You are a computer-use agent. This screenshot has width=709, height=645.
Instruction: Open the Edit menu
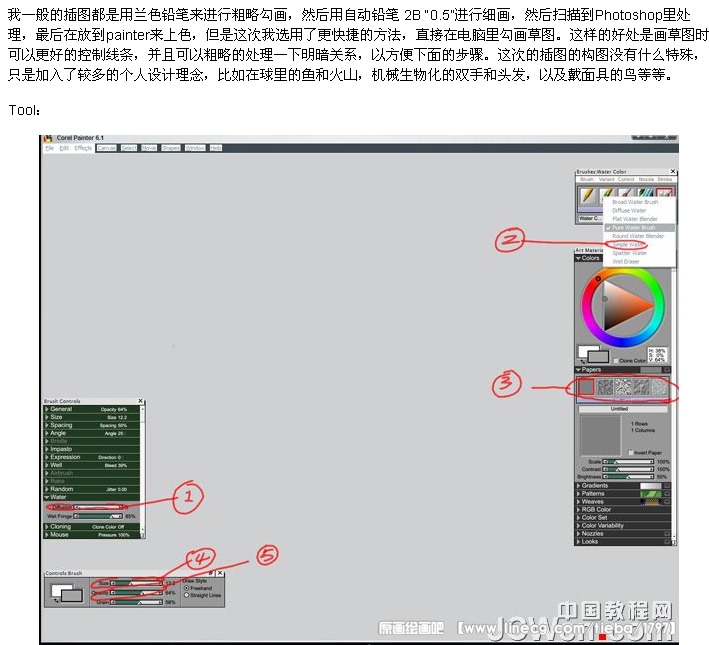click(x=64, y=148)
